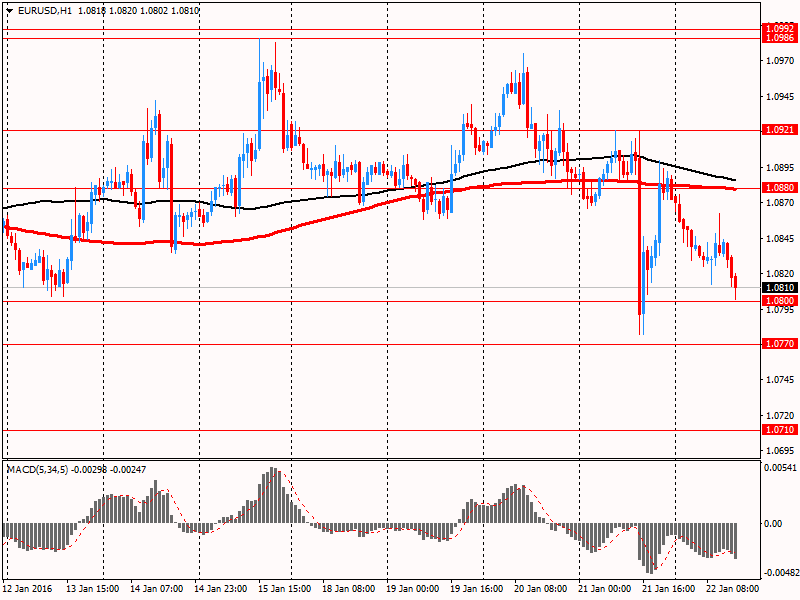Screen dimensions: 800x600
Task: Select the -0.00482 MACD scale value
Action: coord(781,574)
